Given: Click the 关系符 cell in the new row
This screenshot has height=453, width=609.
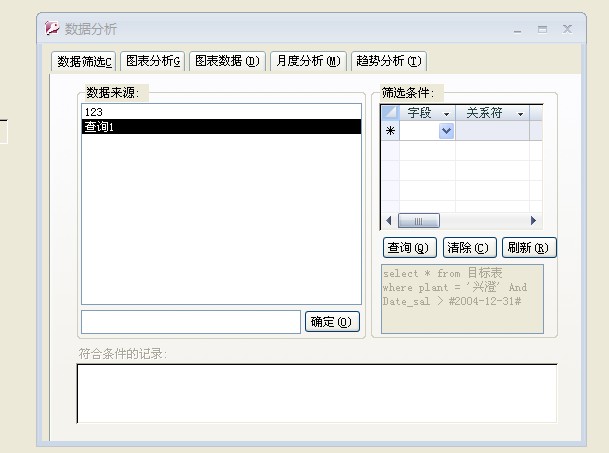Looking at the screenshot, I should pyautogui.click(x=492, y=131).
